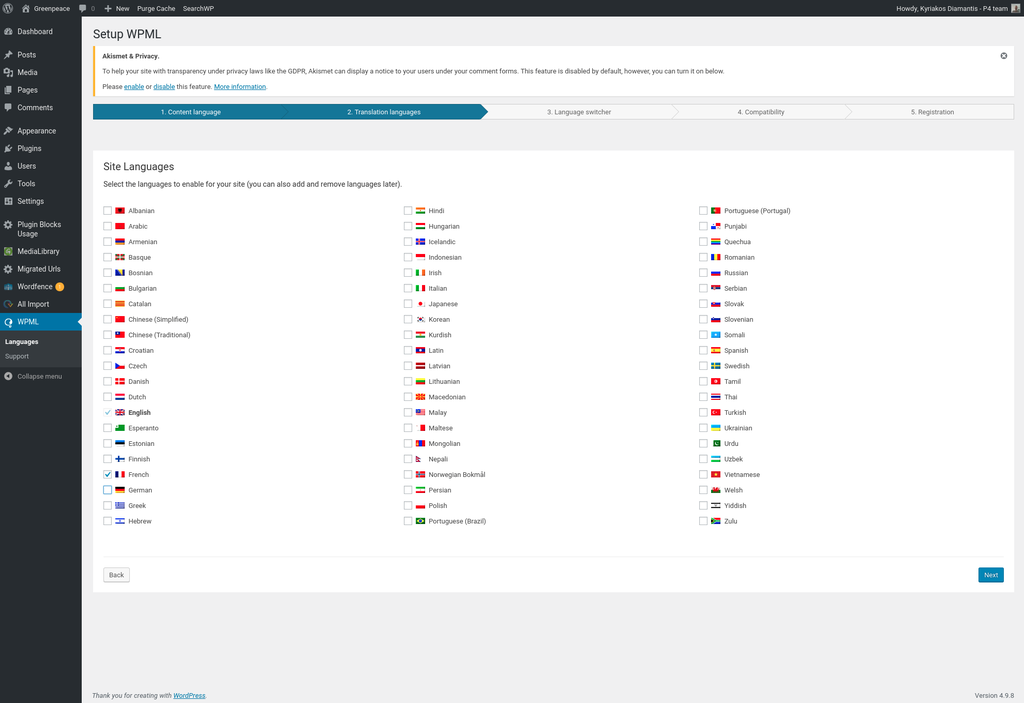The width and height of the screenshot is (1024, 703).
Task: Tick the Hindi language checkbox
Action: (408, 210)
